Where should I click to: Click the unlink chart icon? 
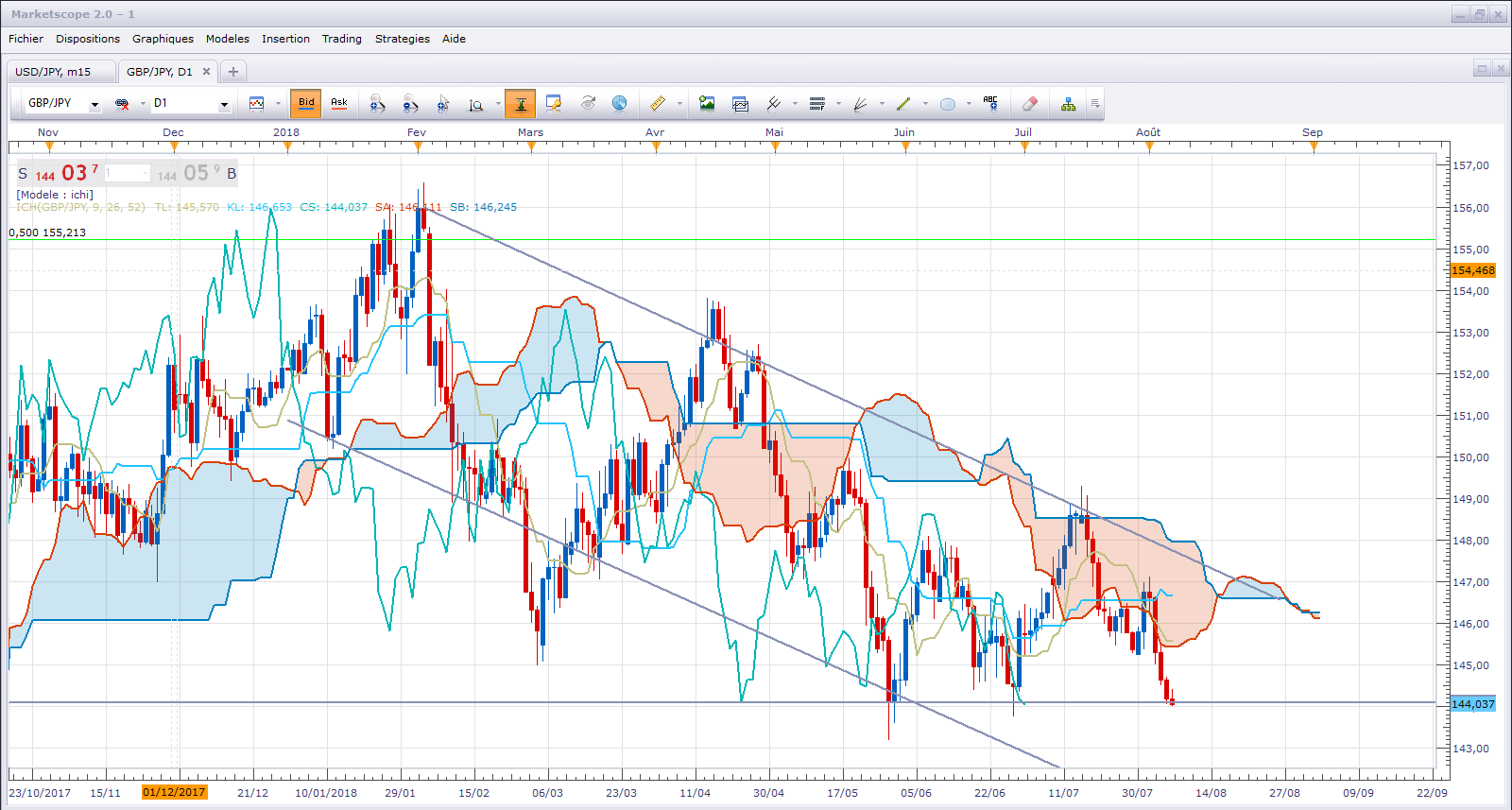122,104
